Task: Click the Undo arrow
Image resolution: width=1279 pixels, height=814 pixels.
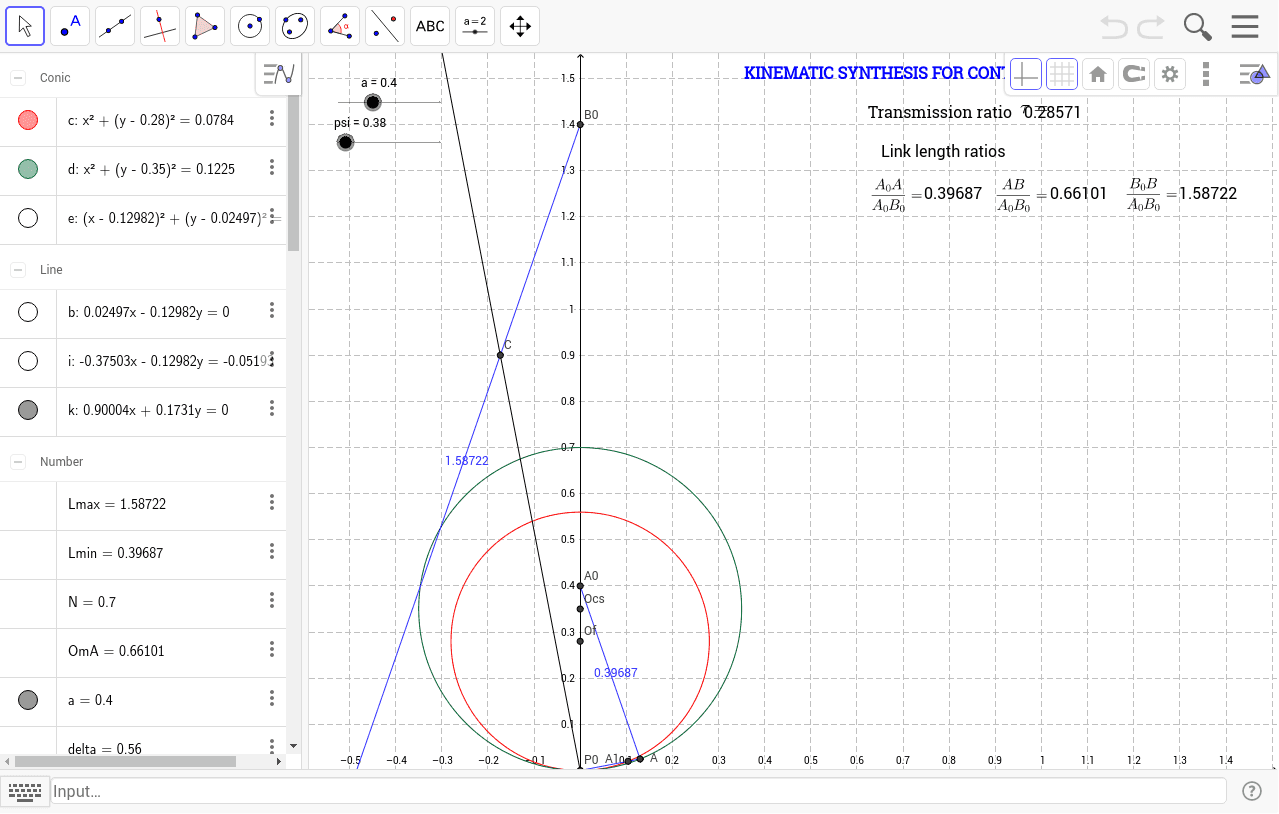Action: click(1114, 26)
